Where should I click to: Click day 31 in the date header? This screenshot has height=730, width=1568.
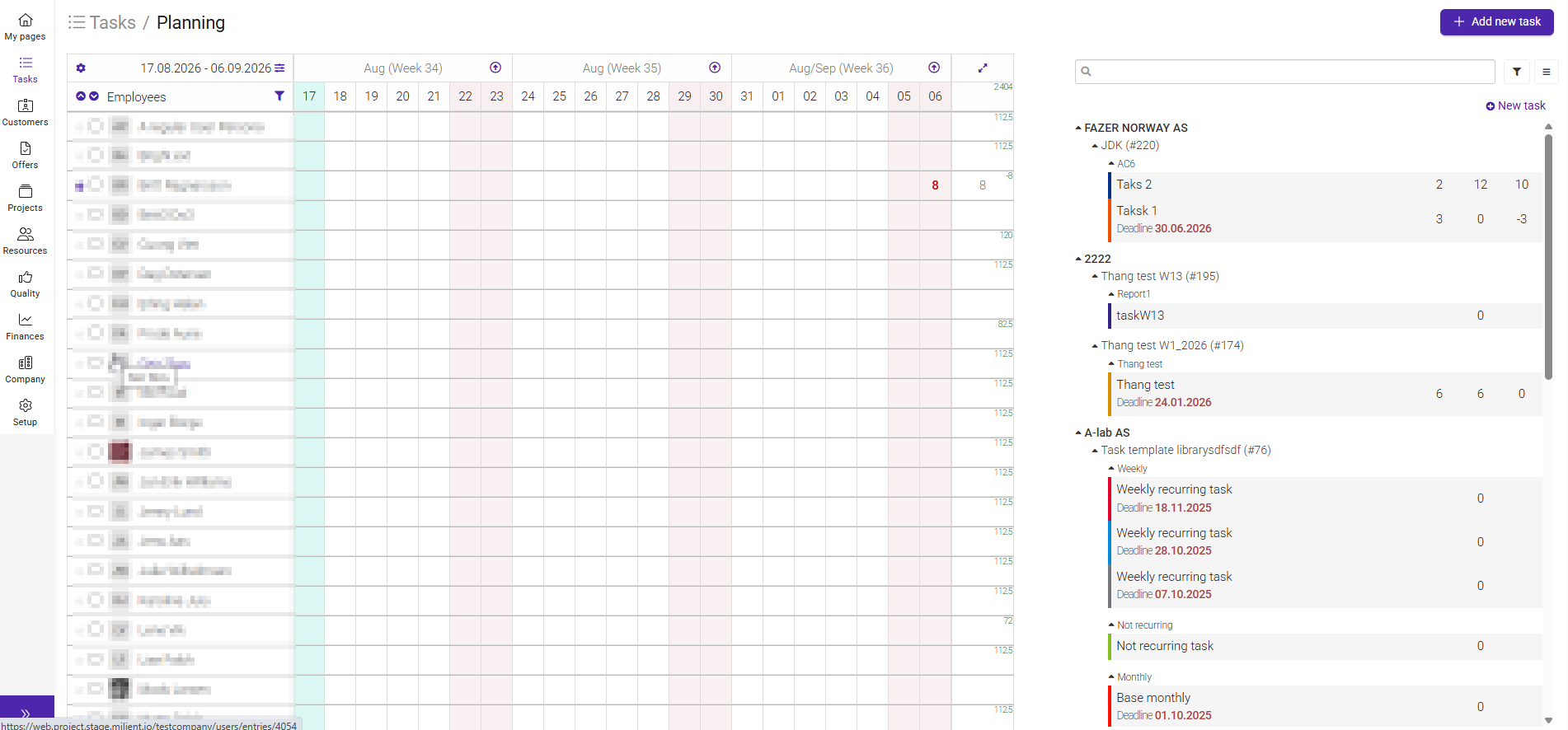pos(747,96)
